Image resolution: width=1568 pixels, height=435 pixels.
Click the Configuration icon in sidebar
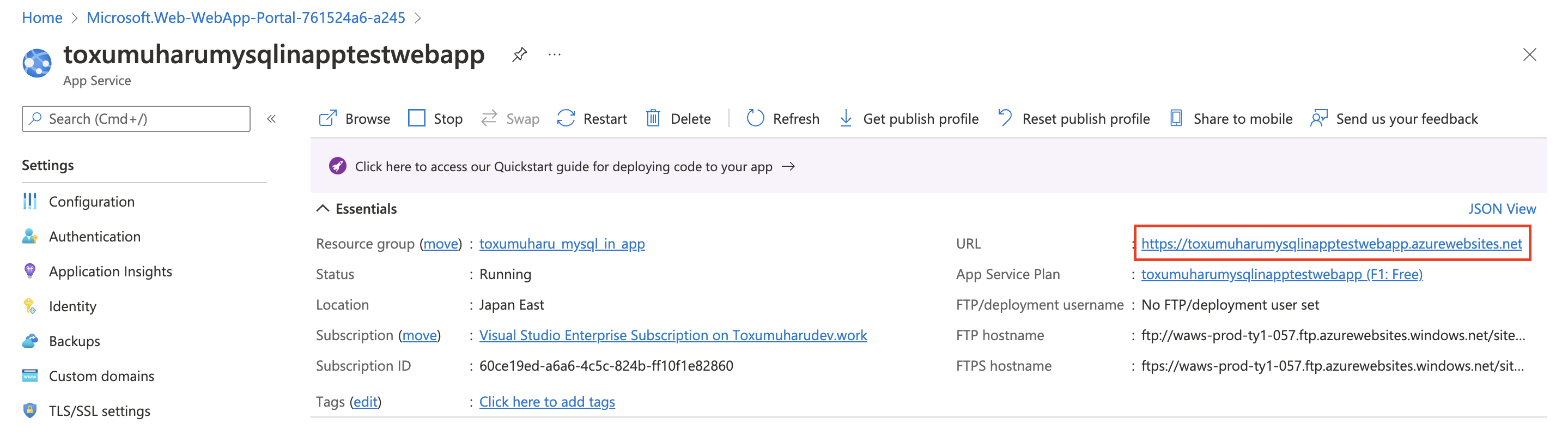(30, 201)
